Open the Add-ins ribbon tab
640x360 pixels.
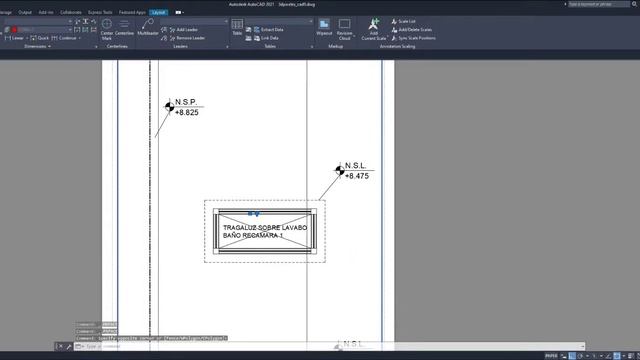click(x=46, y=12)
